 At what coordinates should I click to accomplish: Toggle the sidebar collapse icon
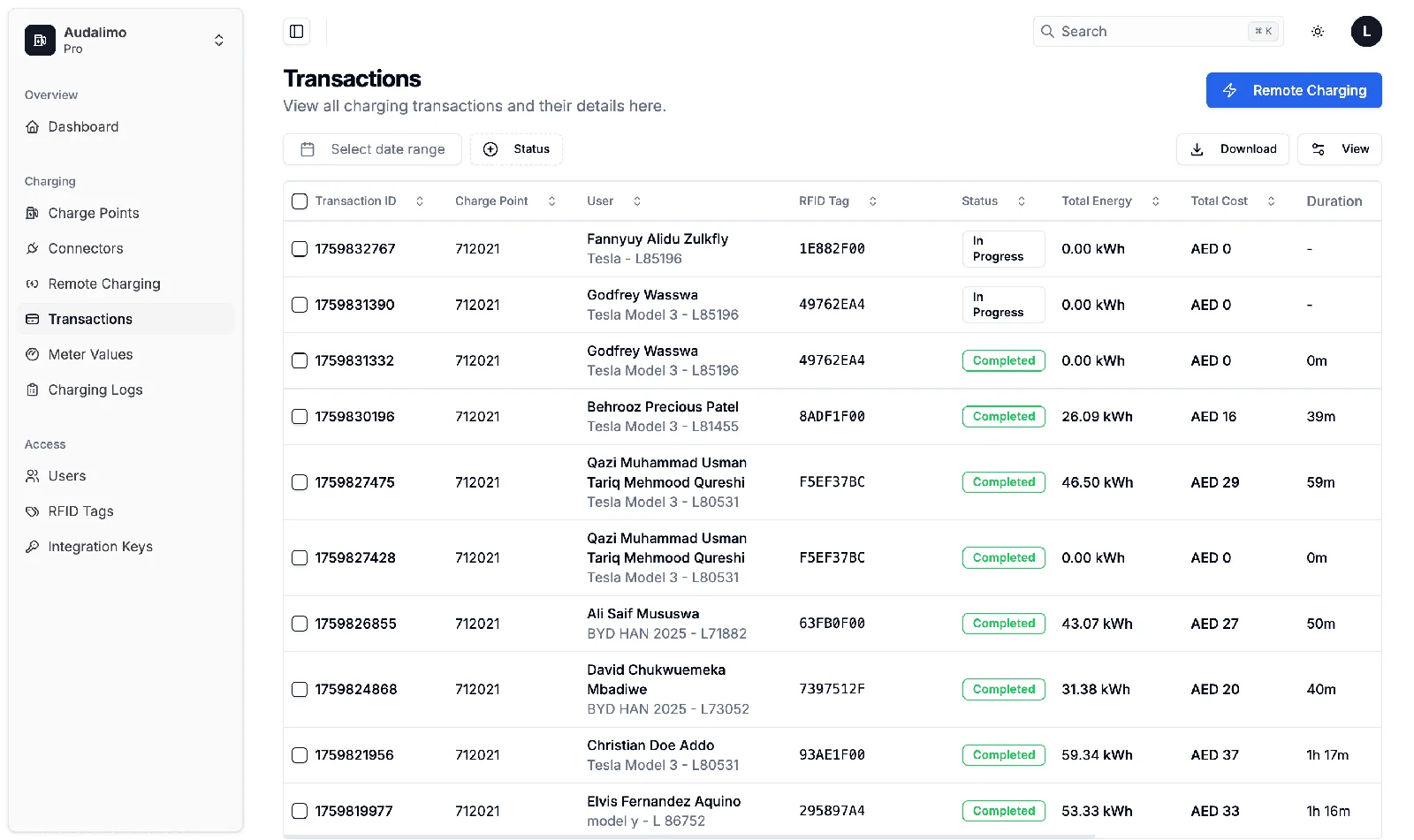297,32
